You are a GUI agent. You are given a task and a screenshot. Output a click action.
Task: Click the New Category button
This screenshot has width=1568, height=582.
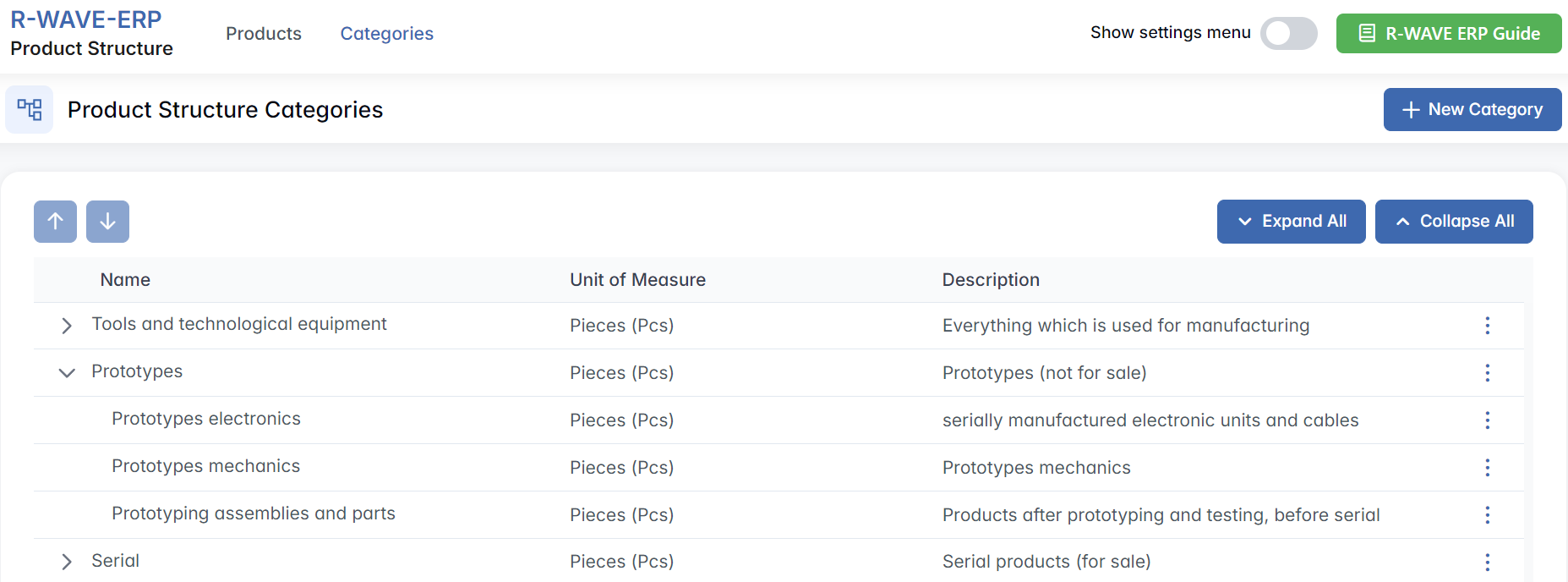pos(1472,110)
